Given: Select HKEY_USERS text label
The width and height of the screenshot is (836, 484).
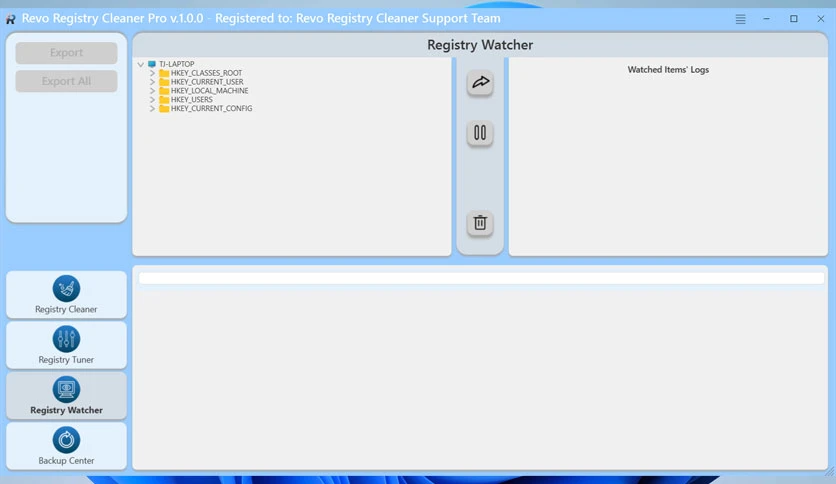Looking at the screenshot, I should click(191, 100).
